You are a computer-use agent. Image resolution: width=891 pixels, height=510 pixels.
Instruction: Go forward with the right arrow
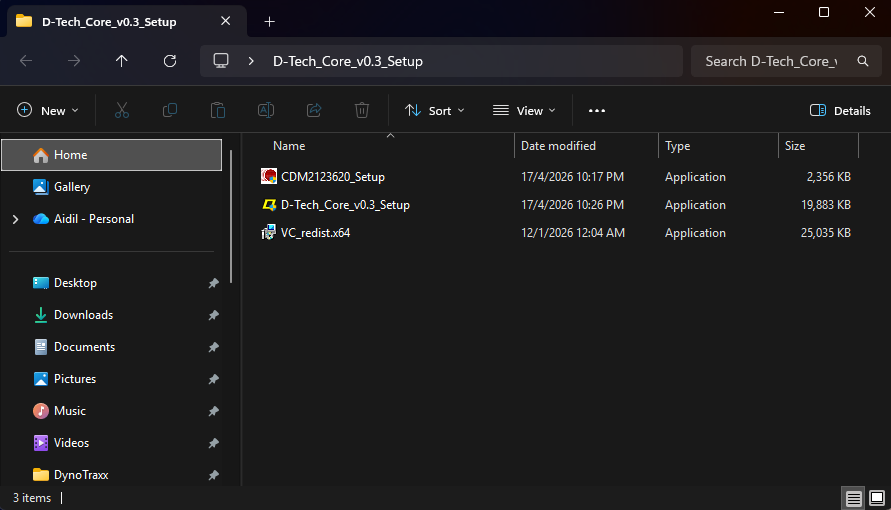coord(74,61)
